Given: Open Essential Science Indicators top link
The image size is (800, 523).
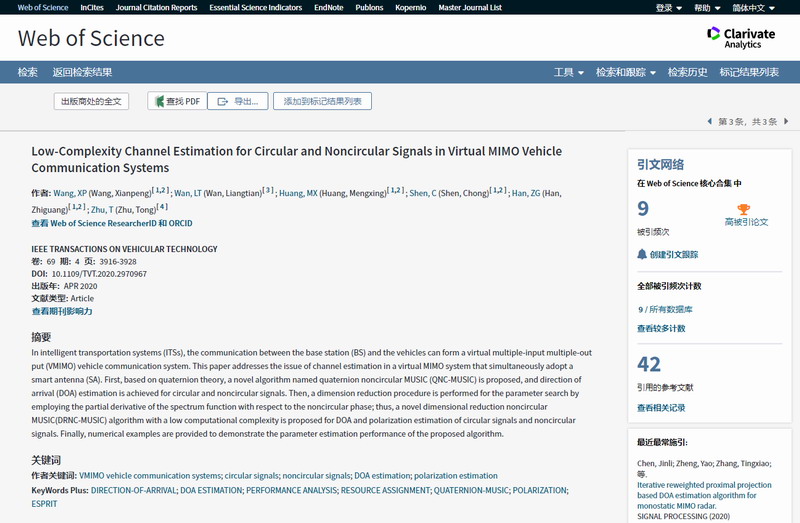Looking at the screenshot, I should pos(258,8).
